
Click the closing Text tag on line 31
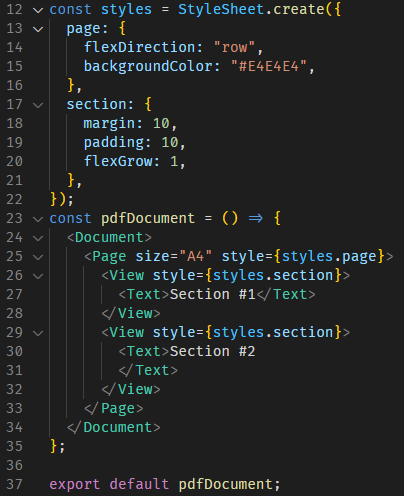point(148,370)
